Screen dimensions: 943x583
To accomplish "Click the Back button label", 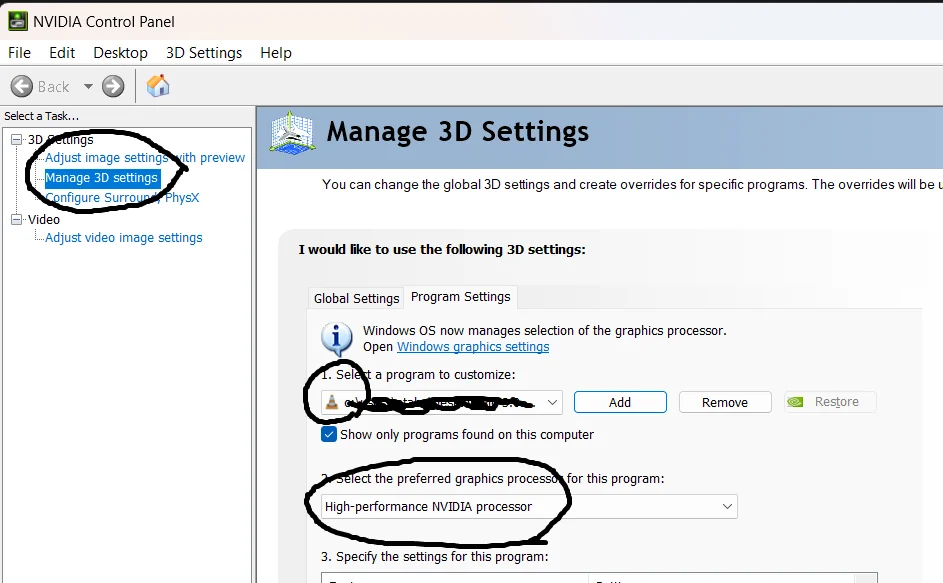I will (x=54, y=87).
